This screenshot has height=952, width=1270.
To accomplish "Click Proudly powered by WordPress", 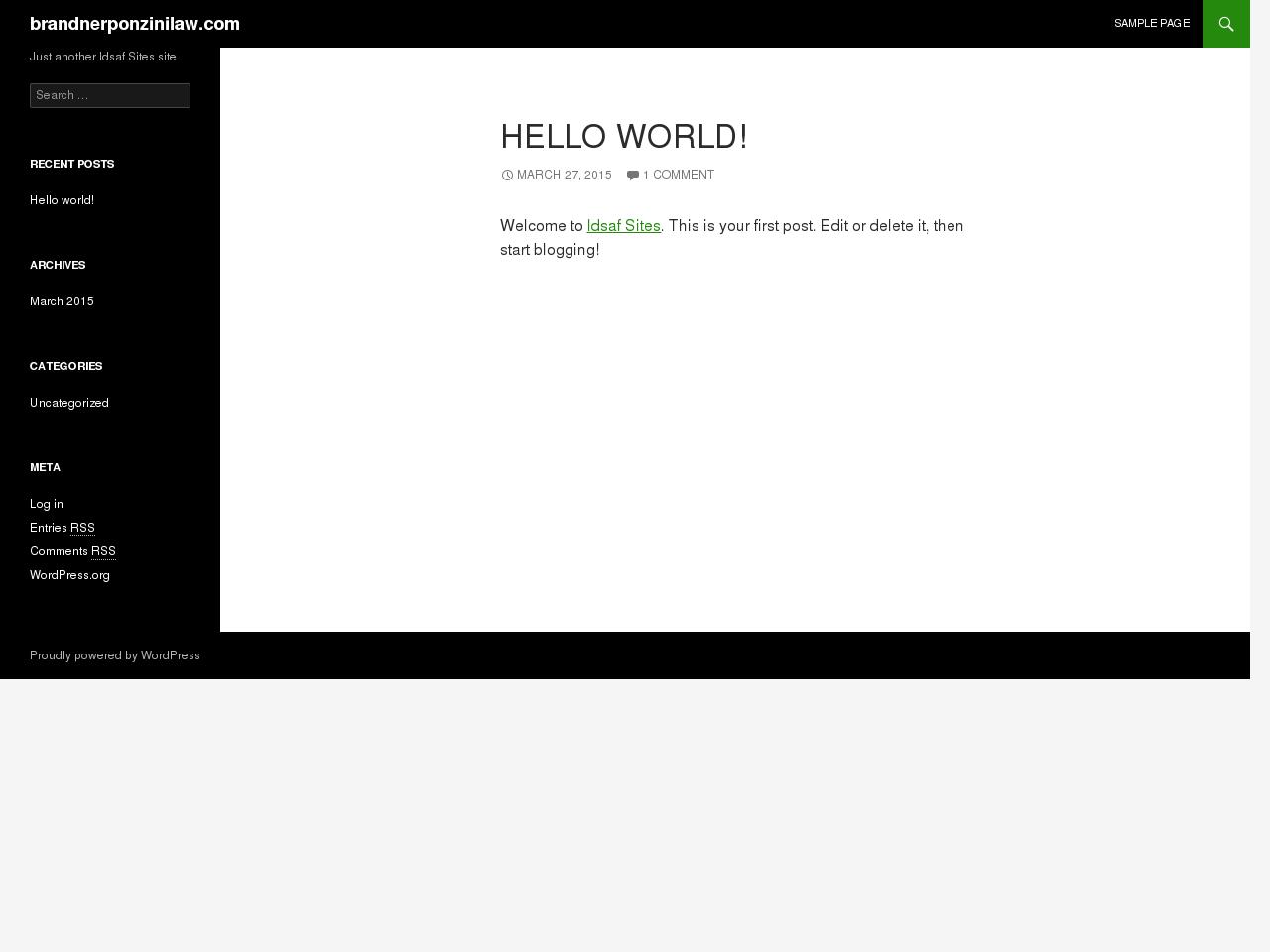I will (x=115, y=655).
